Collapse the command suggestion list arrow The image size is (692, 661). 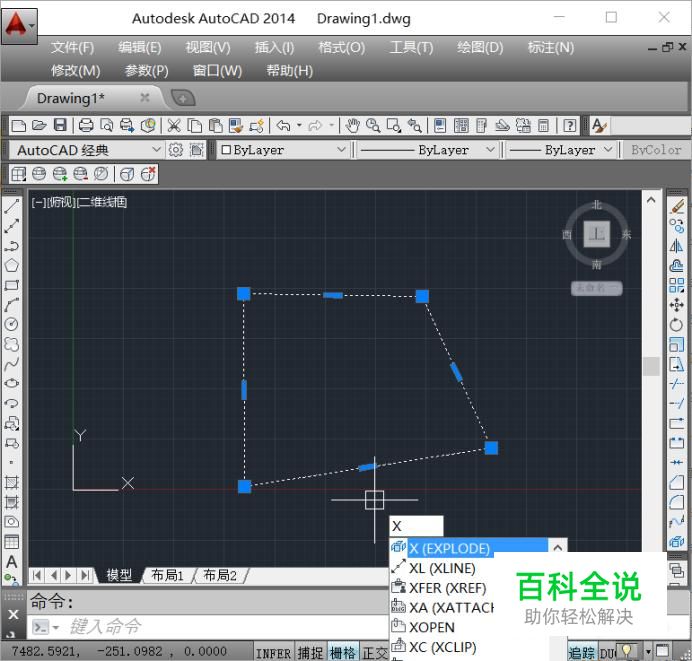[x=557, y=548]
